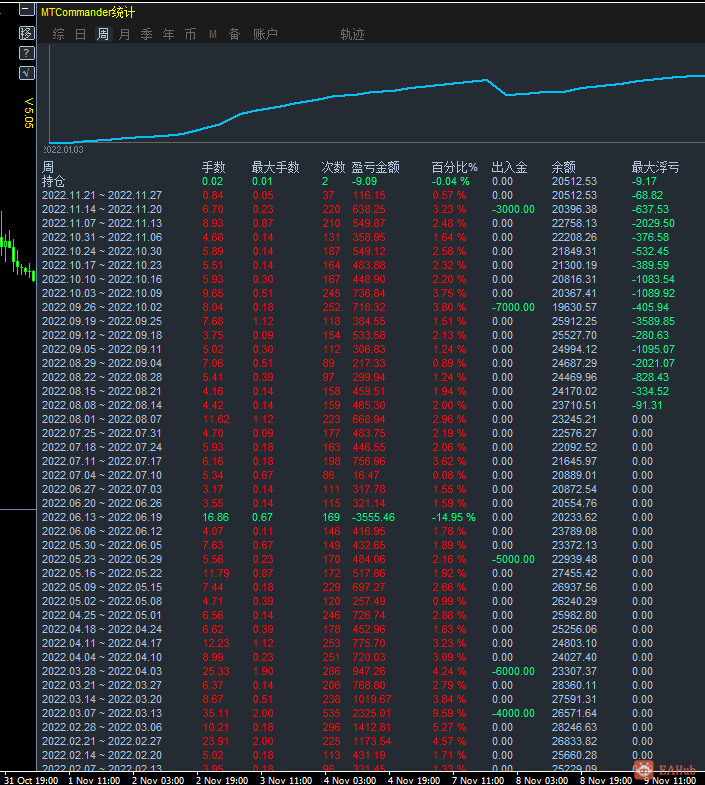This screenshot has width=705, height=785.
Task: Open help with the question mark button
Action: click(x=27, y=53)
